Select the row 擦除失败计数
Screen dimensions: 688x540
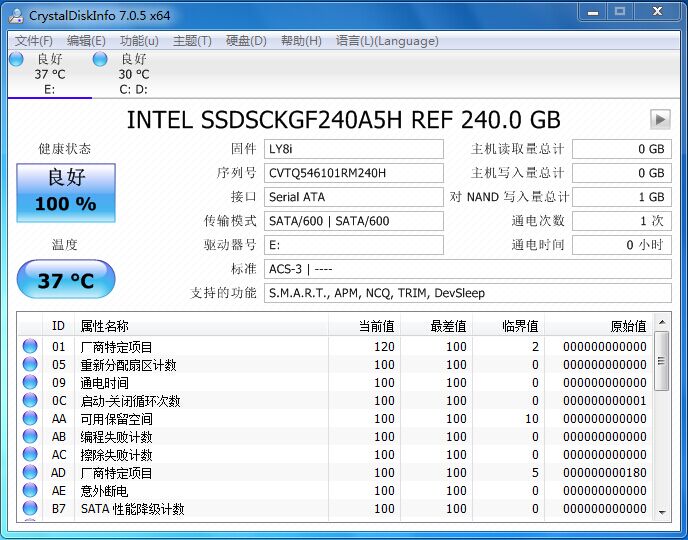tap(335, 454)
